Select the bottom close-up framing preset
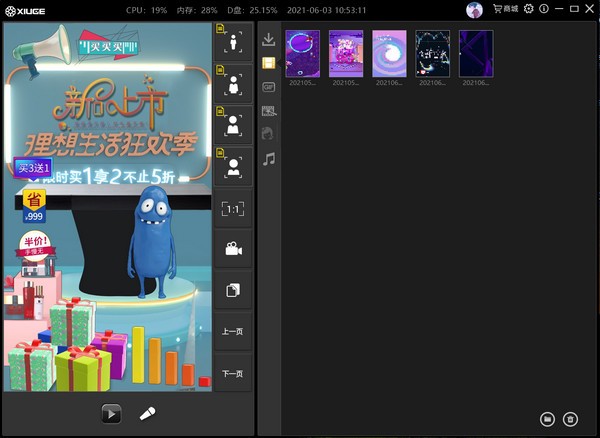600x438 pixels. 234,167
